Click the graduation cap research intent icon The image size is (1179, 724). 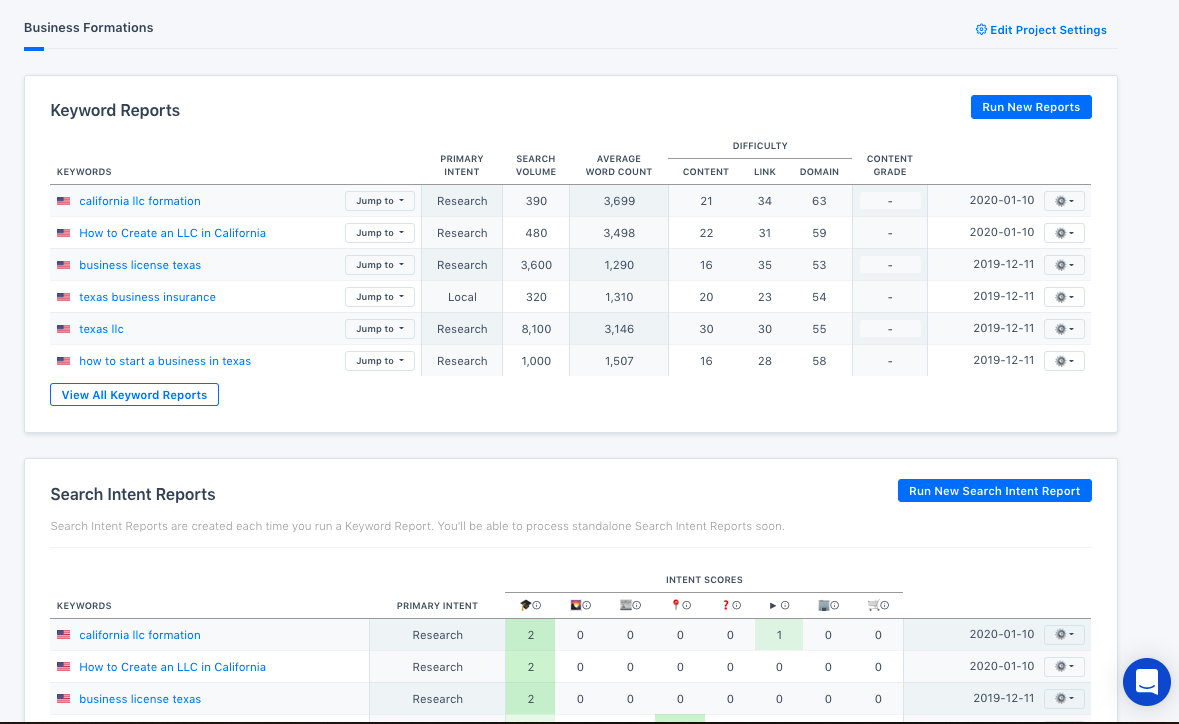coord(525,605)
